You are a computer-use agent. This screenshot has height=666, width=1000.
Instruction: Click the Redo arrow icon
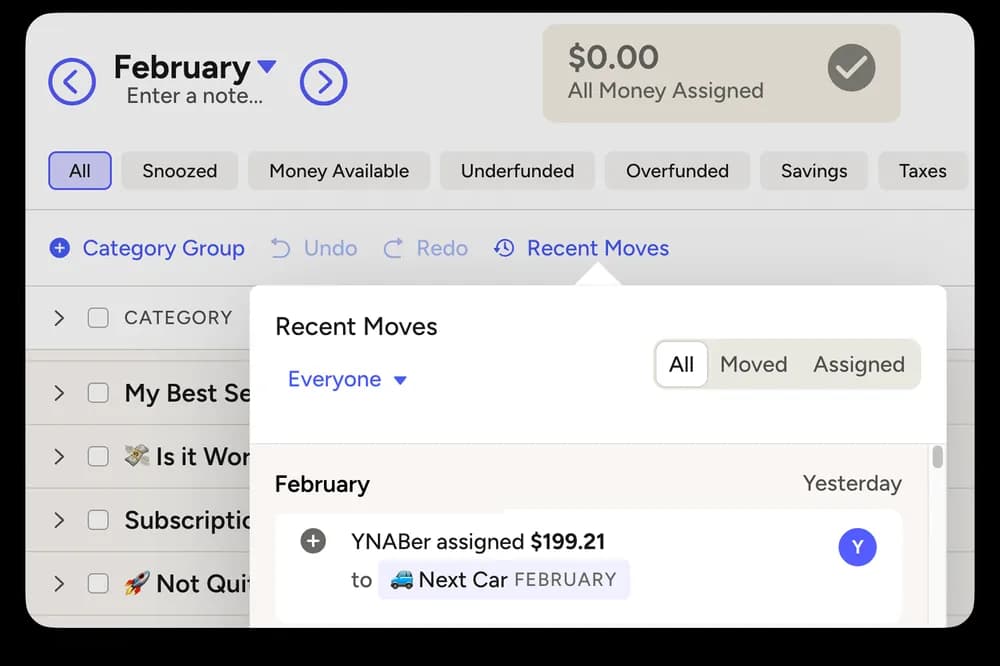[x=393, y=248]
